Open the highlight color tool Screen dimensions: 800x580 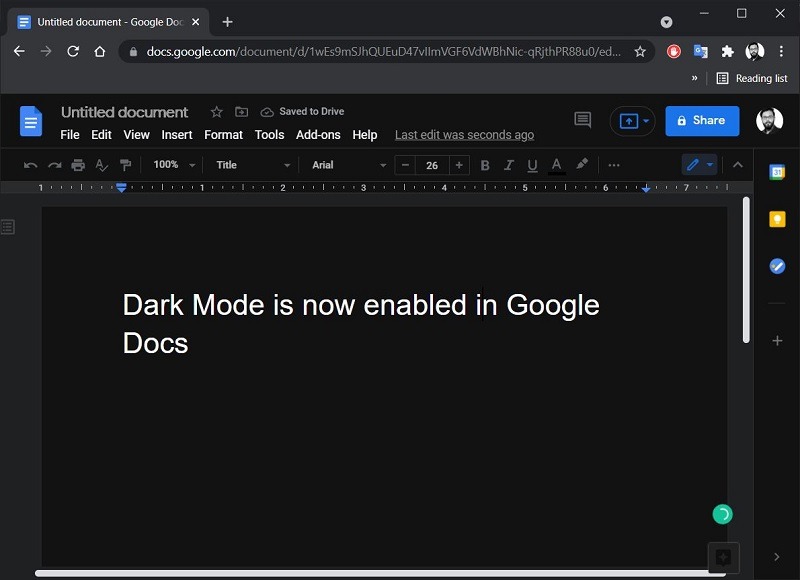(x=581, y=165)
